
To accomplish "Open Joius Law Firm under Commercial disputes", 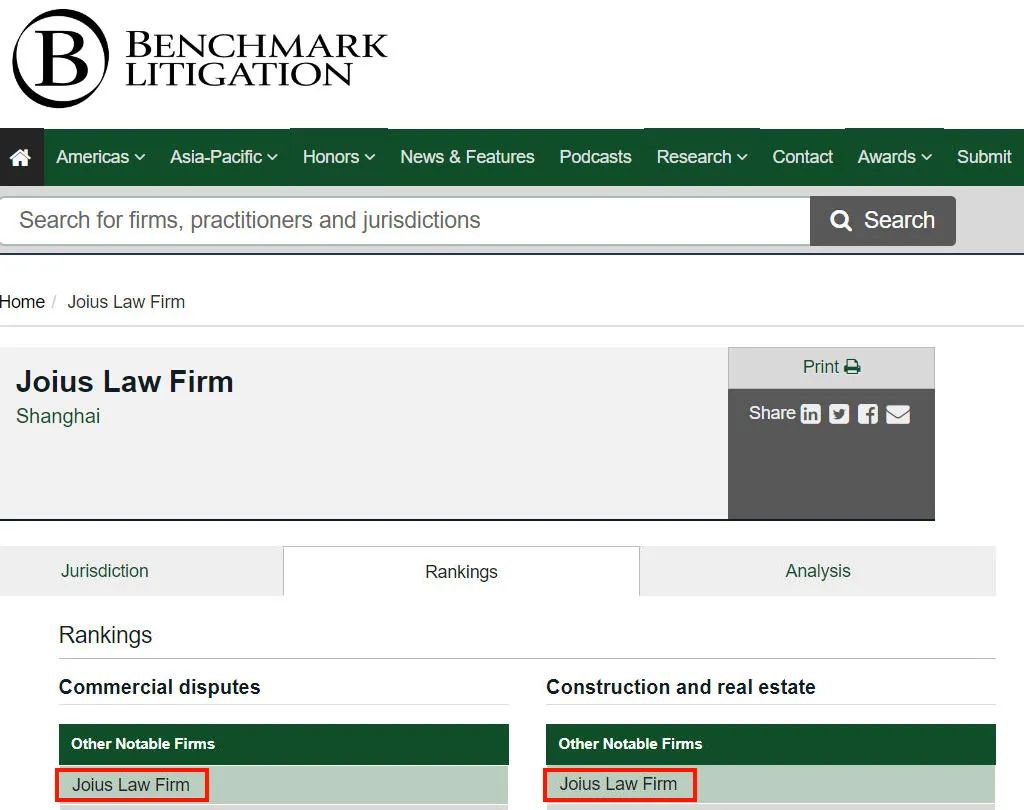I will (x=131, y=785).
